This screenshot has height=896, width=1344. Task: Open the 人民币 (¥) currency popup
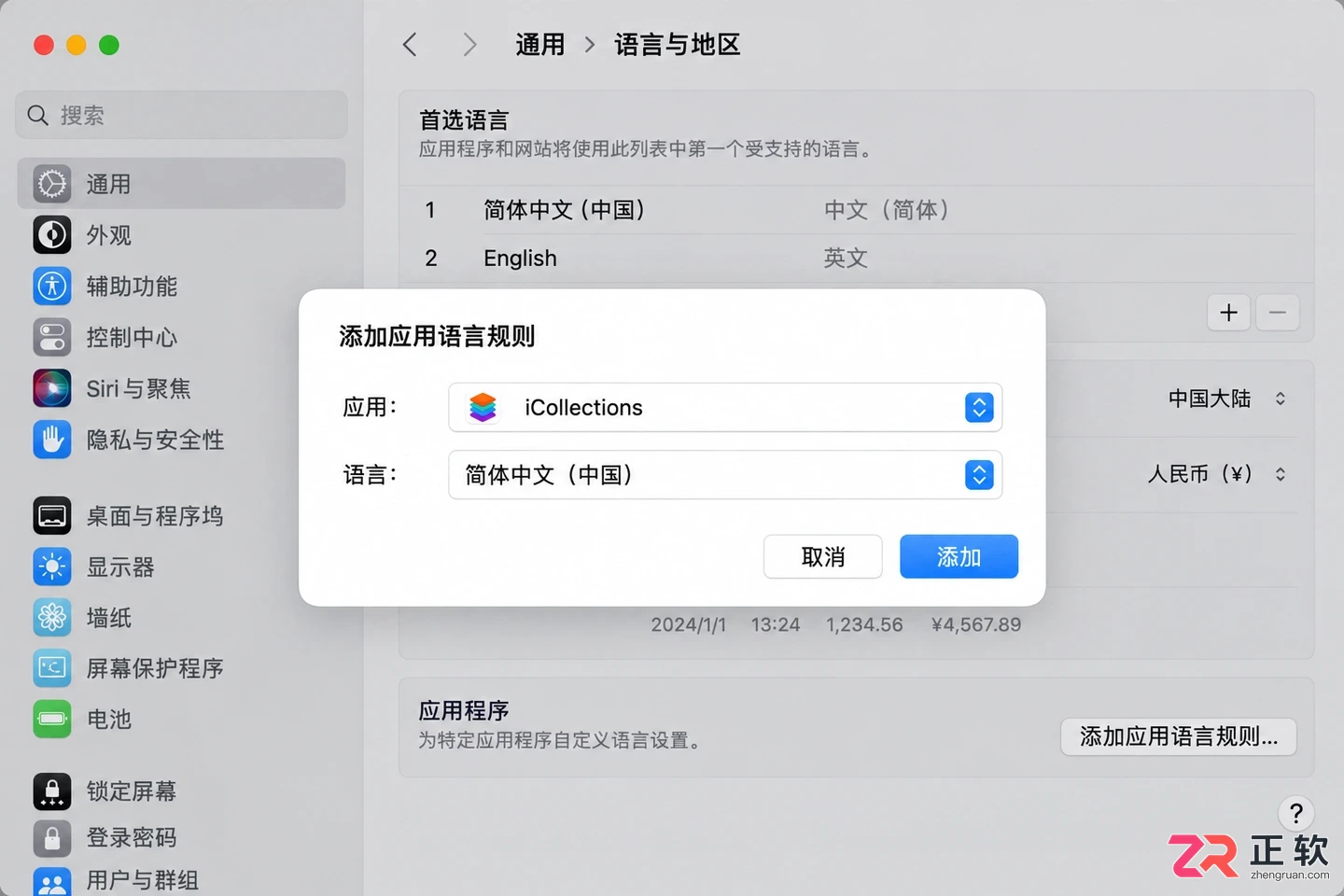click(1217, 474)
